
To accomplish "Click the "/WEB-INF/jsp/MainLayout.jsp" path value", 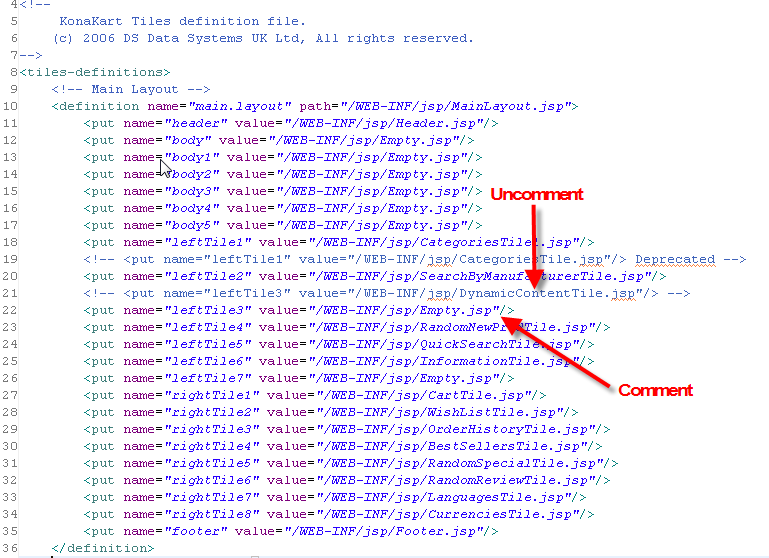I will coord(456,106).
